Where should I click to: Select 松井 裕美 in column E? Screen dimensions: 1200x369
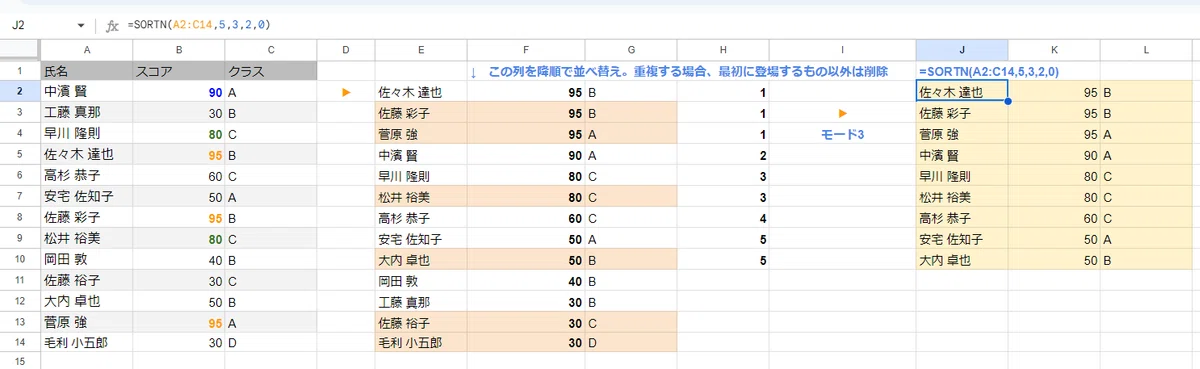pos(421,197)
